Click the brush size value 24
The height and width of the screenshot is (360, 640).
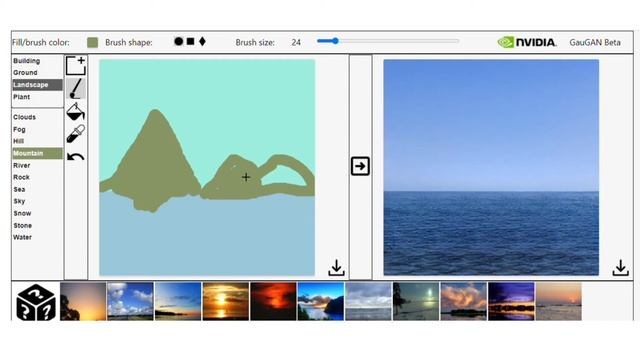tap(296, 42)
